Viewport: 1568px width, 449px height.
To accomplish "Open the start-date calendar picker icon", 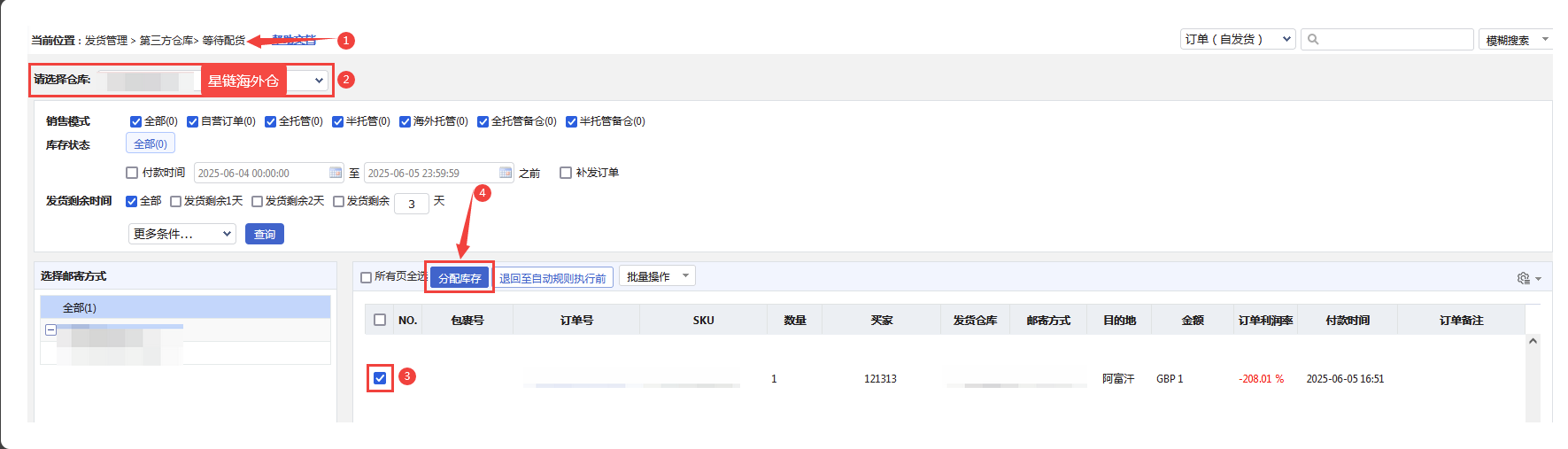I will tap(336, 173).
